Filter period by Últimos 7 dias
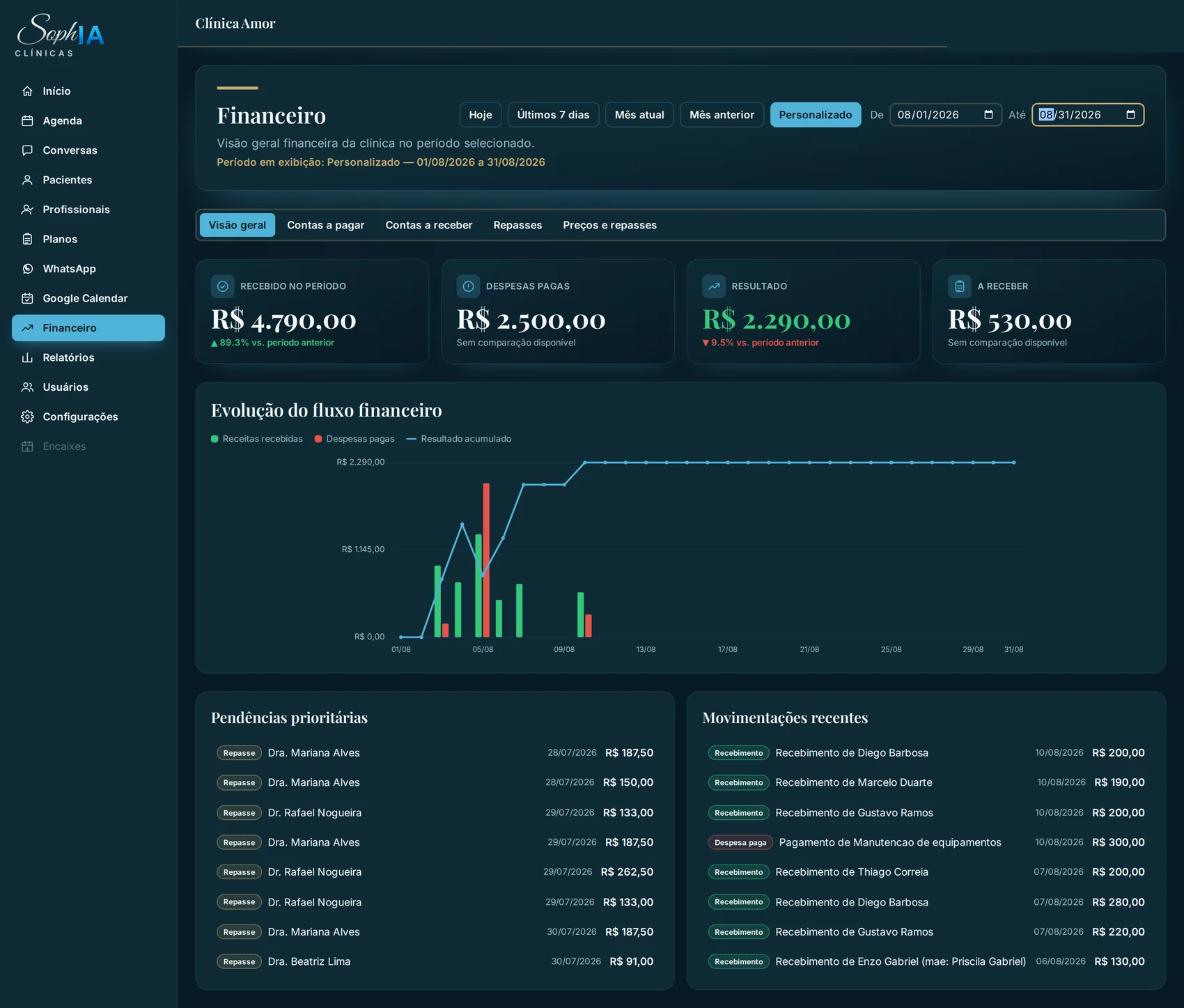This screenshot has height=1008, width=1184. pos(554,115)
